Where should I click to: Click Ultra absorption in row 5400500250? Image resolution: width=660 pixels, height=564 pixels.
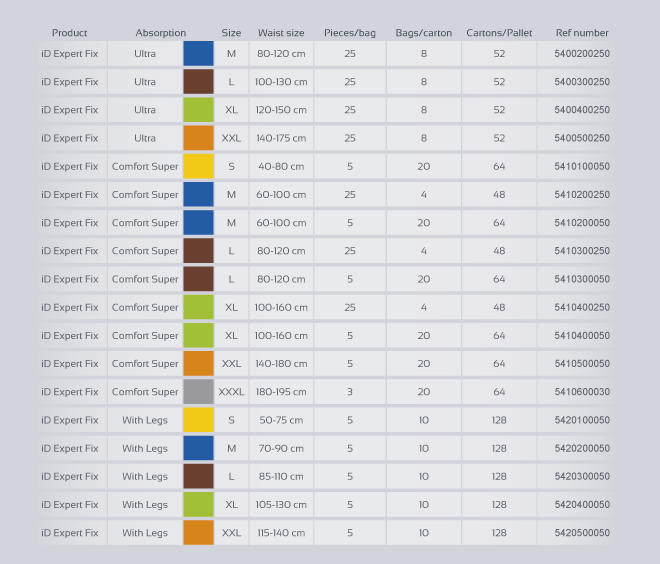(145, 138)
